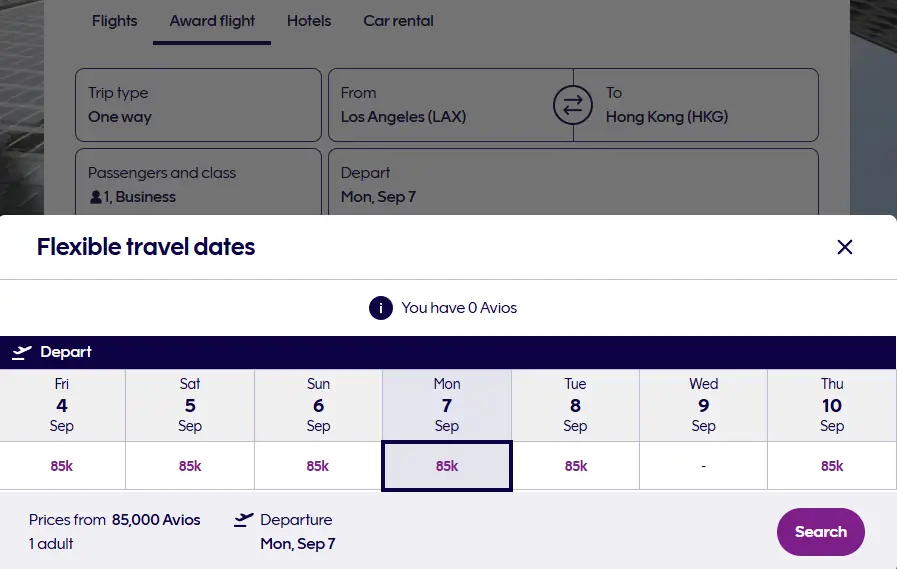The width and height of the screenshot is (897, 569).
Task: Expand Passengers and class options
Action: point(198,184)
